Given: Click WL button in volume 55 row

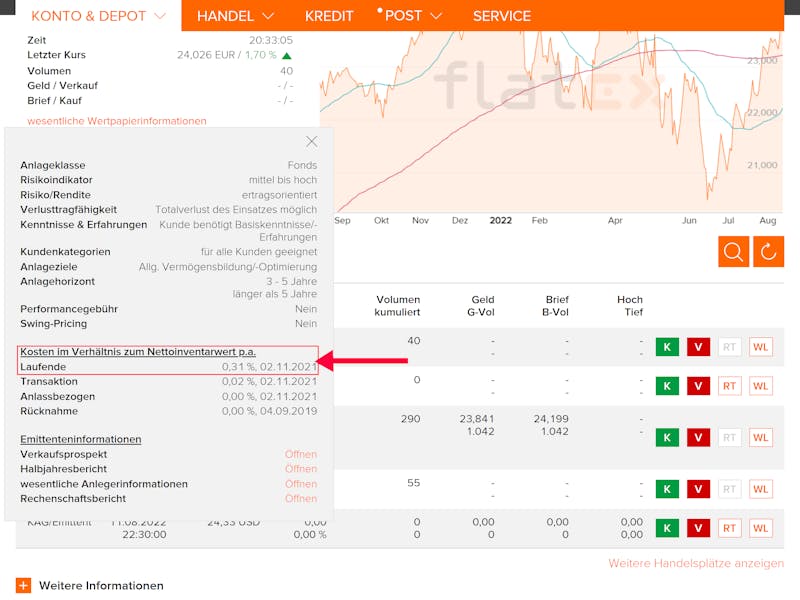Looking at the screenshot, I should point(760,489).
